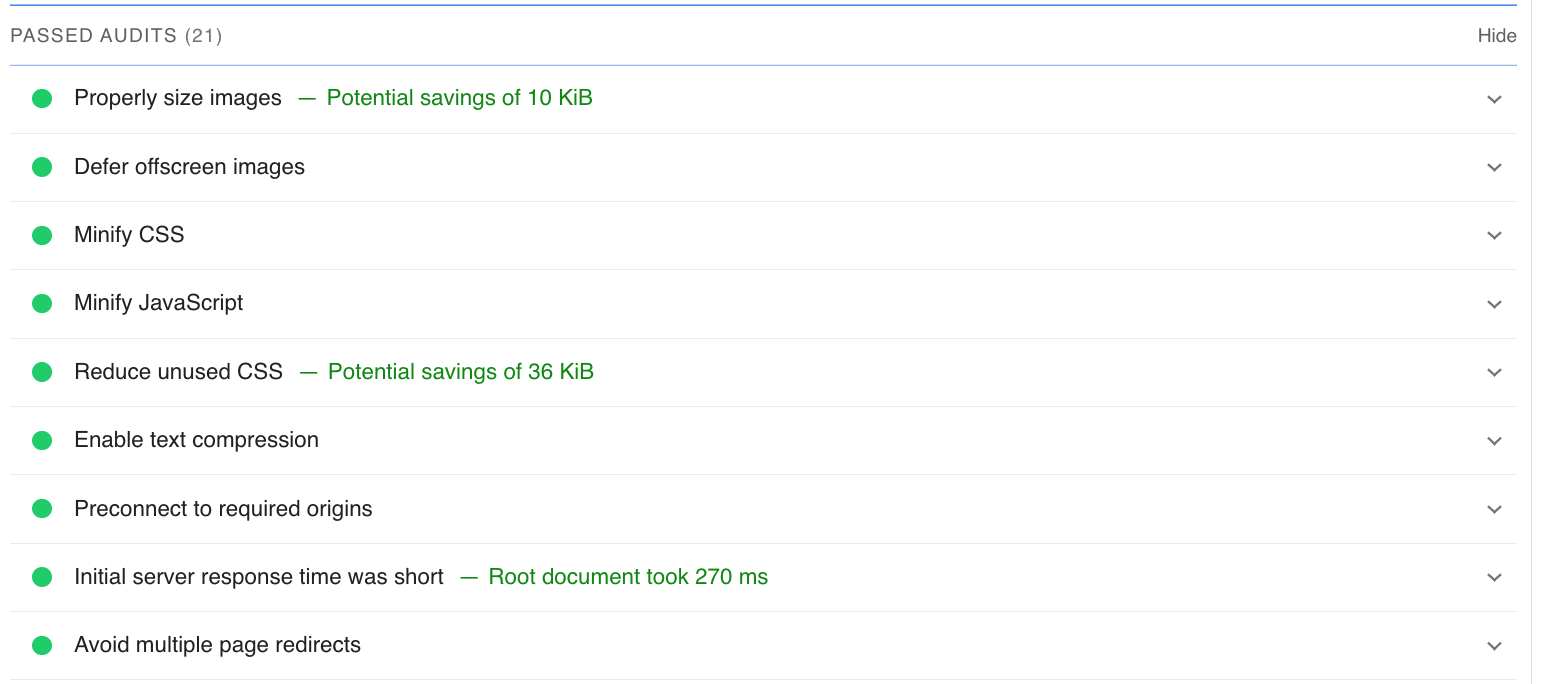Click the green pass icon beside Minify JavaScript
The image size is (1546, 684).
[42, 303]
